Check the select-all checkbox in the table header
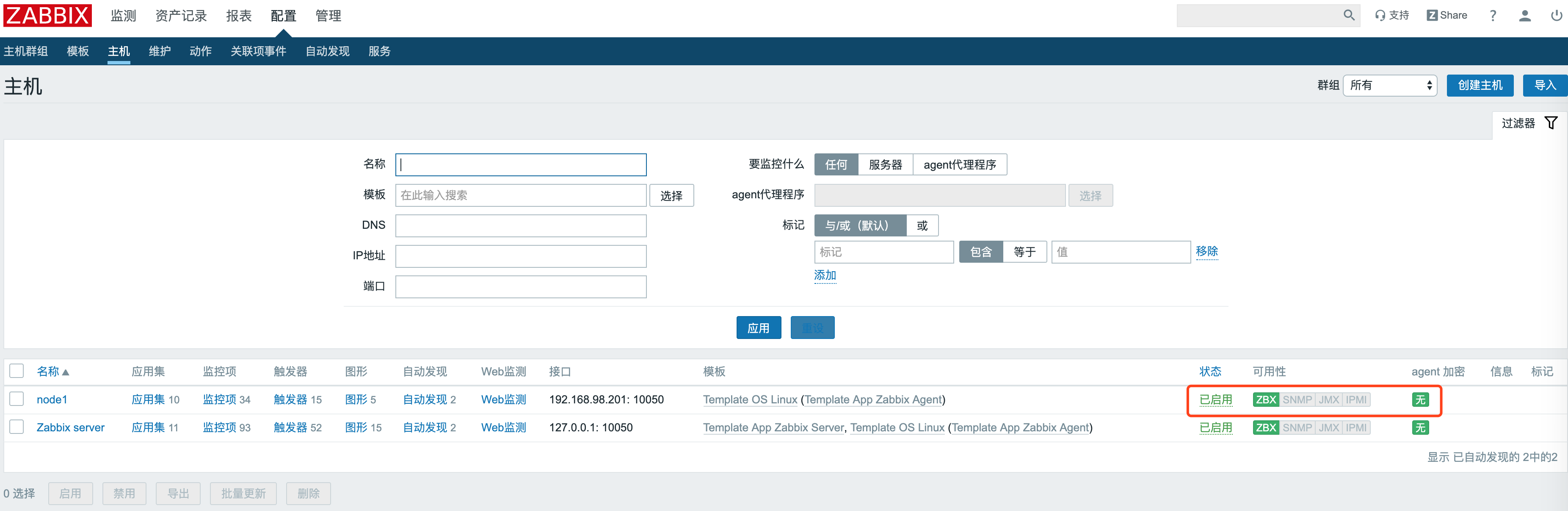Image resolution: width=1568 pixels, height=511 pixels. pos(17,370)
